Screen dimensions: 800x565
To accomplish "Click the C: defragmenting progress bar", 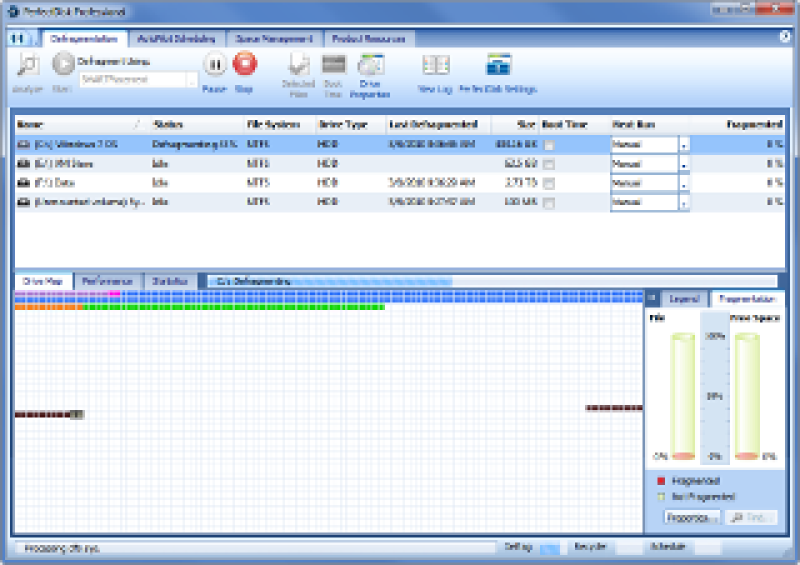I will click(492, 281).
